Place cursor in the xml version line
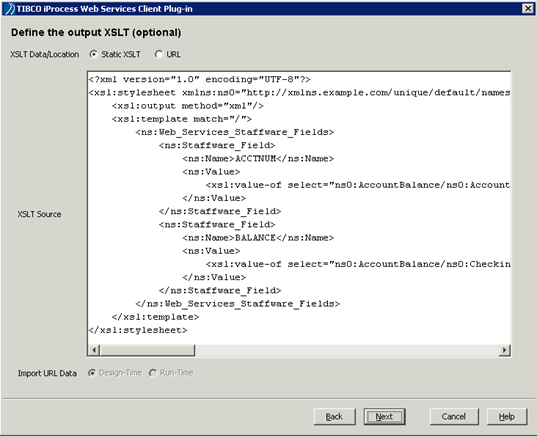The height and width of the screenshot is (437, 537). click(199, 79)
